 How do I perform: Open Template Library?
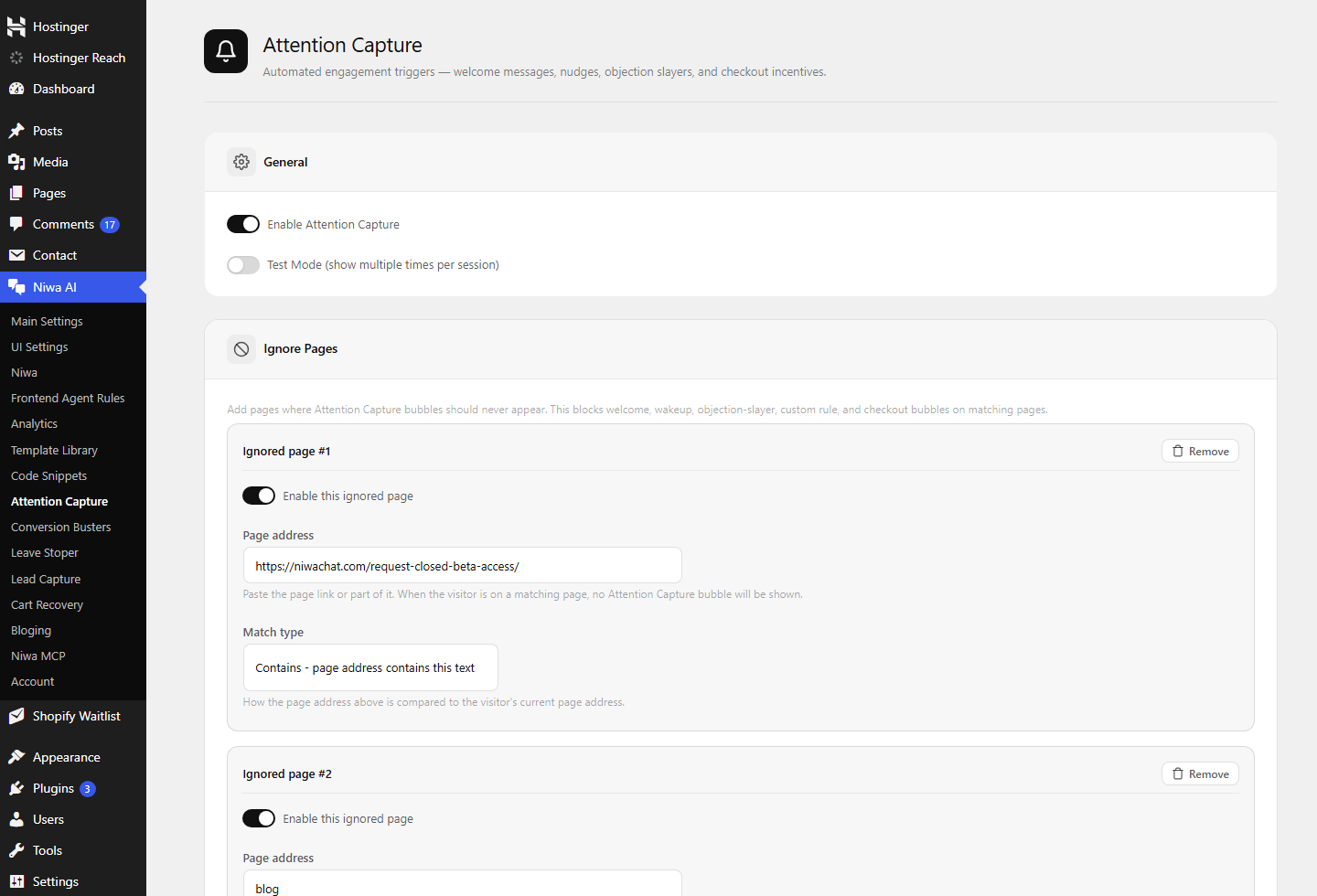[54, 451]
